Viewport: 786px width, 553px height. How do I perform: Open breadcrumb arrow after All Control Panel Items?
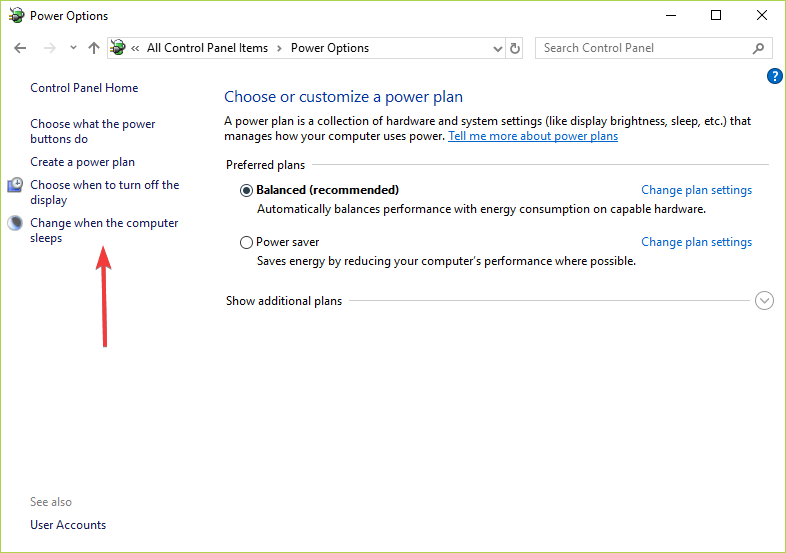(279, 49)
